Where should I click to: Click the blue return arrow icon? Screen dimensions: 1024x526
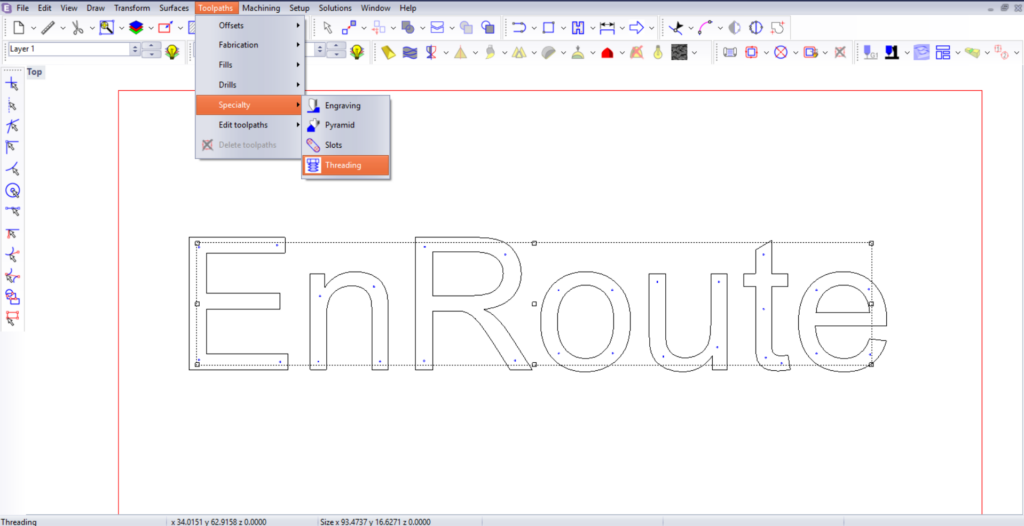[519, 28]
